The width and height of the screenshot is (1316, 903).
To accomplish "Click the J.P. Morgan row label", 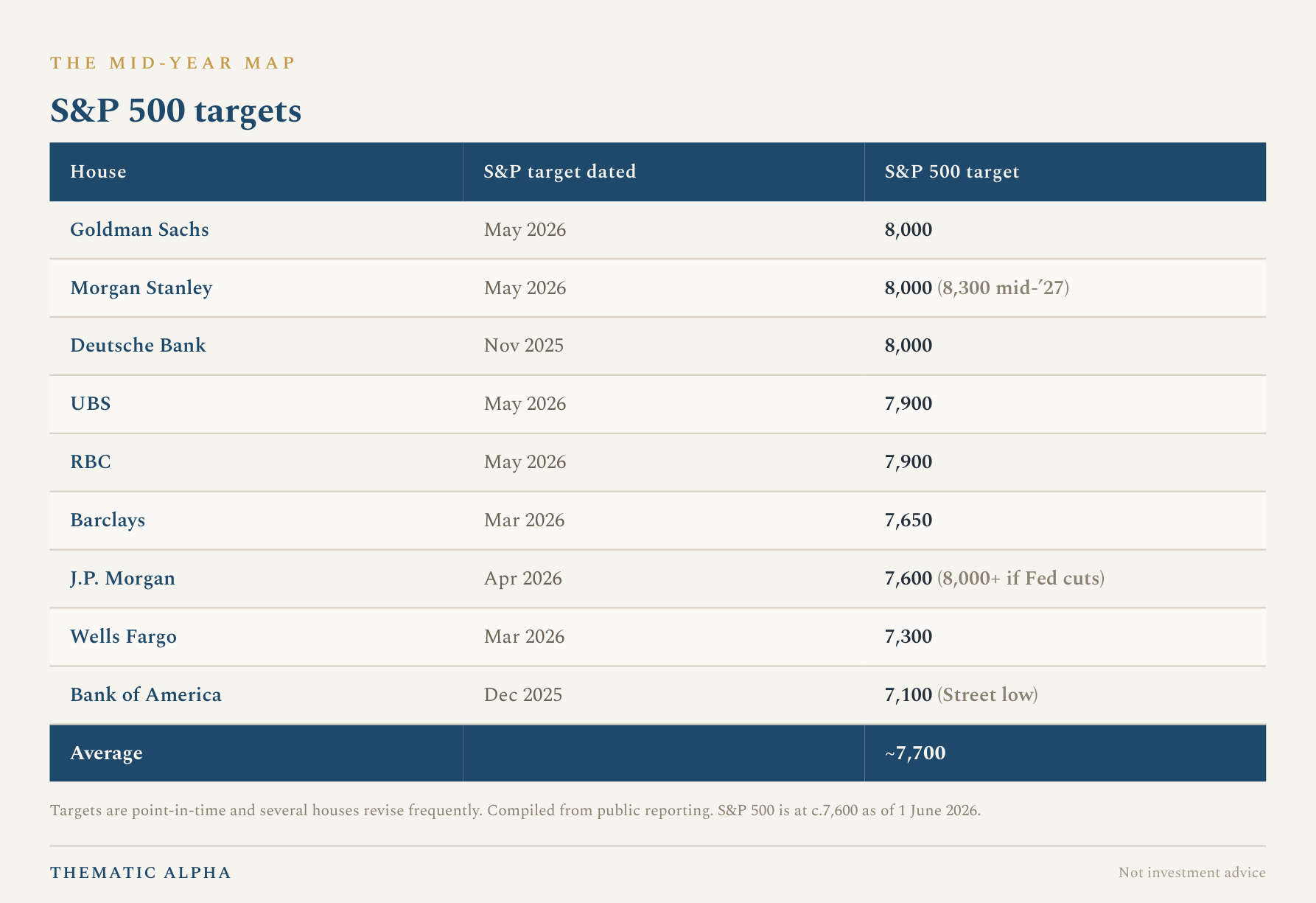I will (122, 579).
